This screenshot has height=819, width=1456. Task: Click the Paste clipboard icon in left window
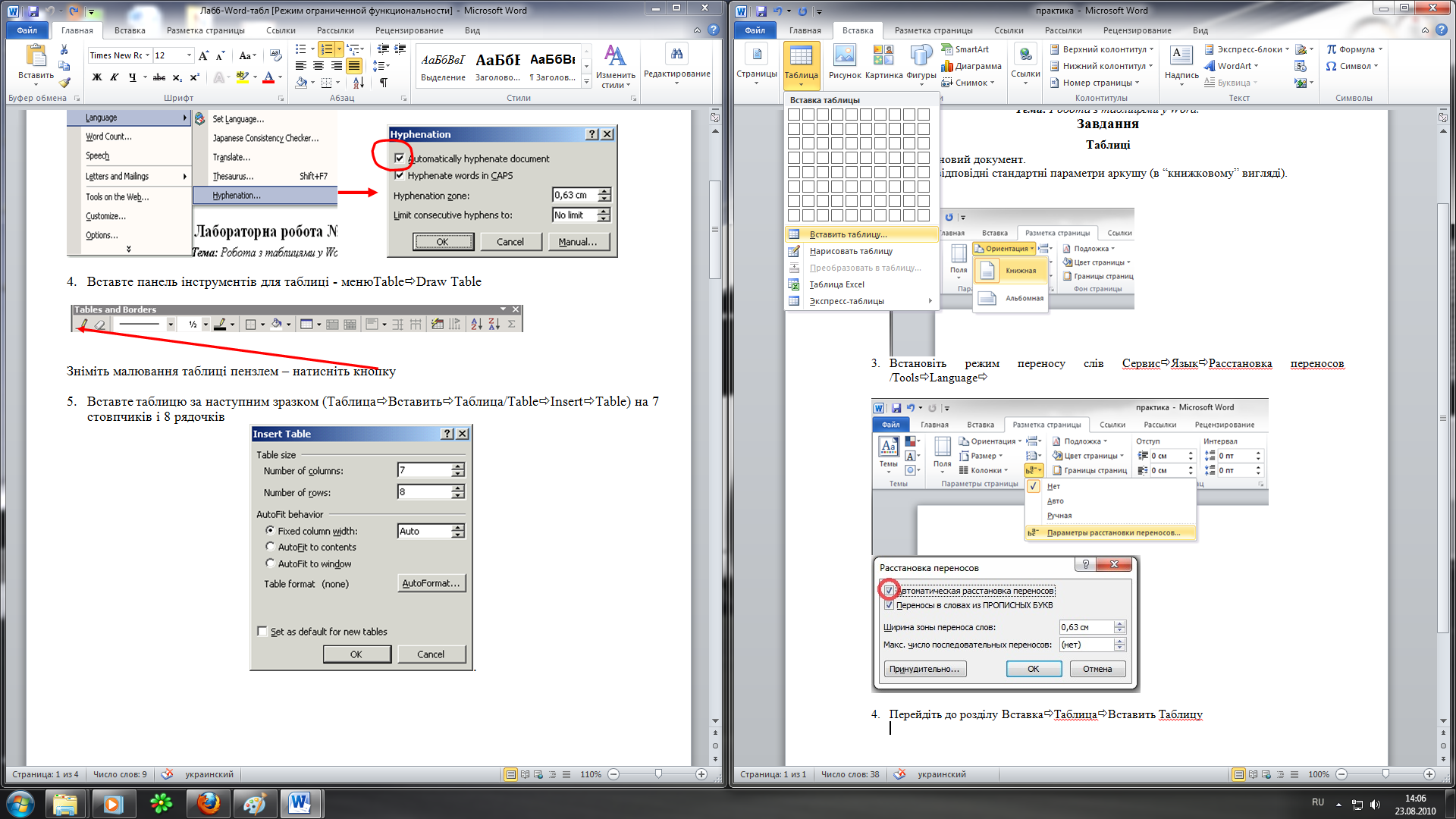point(35,56)
